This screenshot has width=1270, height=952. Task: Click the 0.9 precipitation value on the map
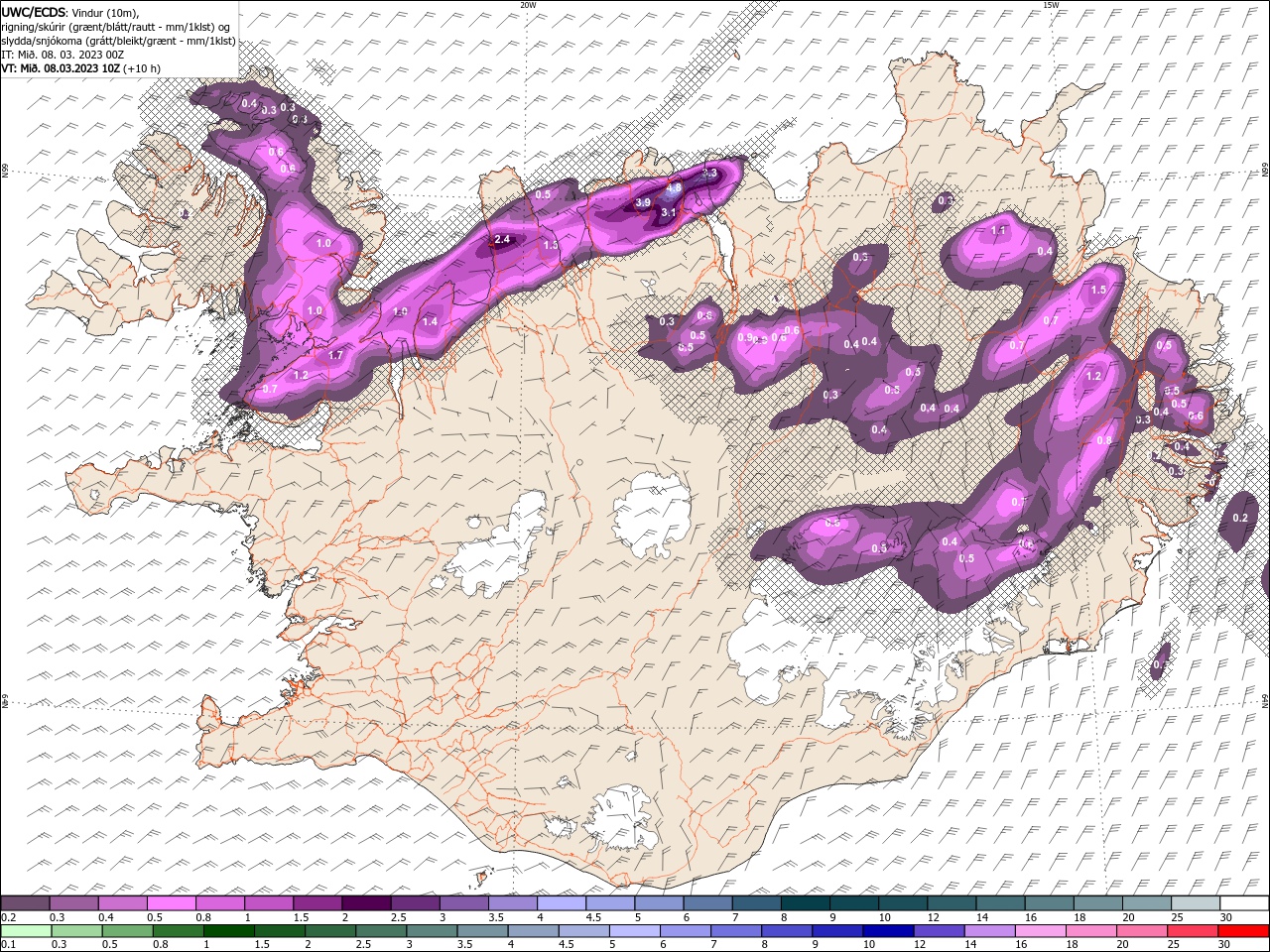point(746,337)
